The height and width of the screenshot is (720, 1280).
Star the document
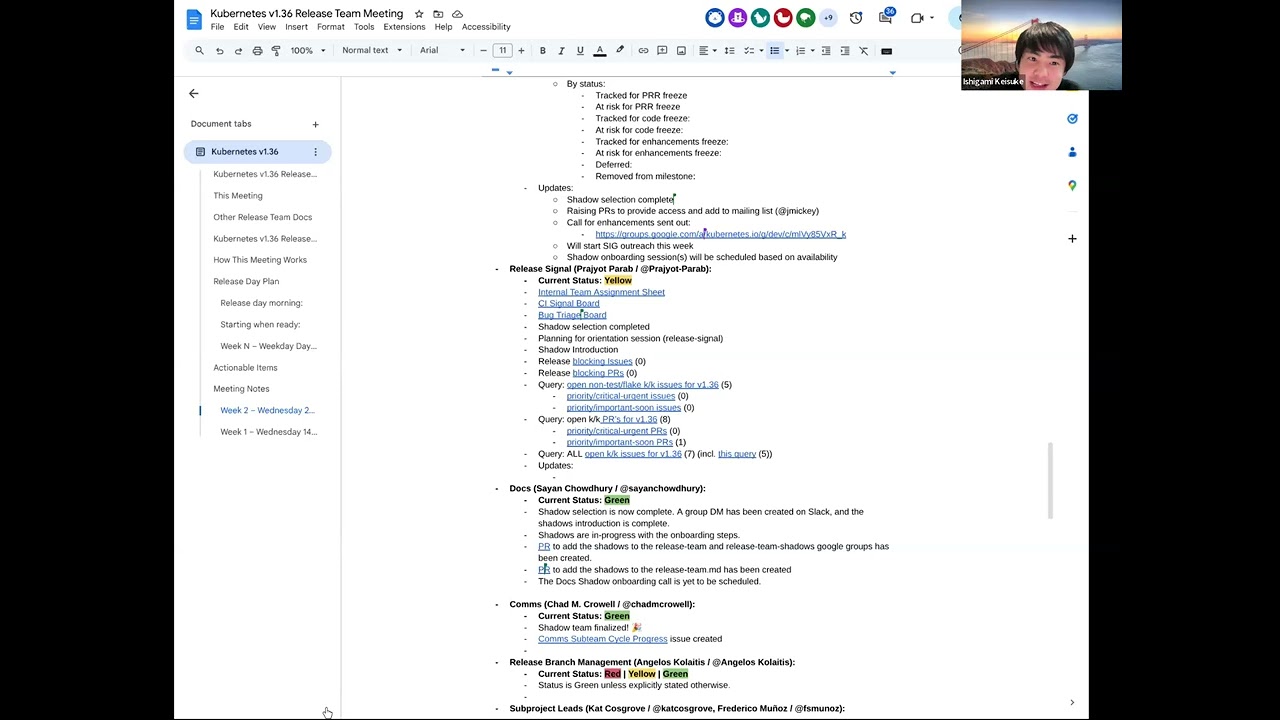419,14
